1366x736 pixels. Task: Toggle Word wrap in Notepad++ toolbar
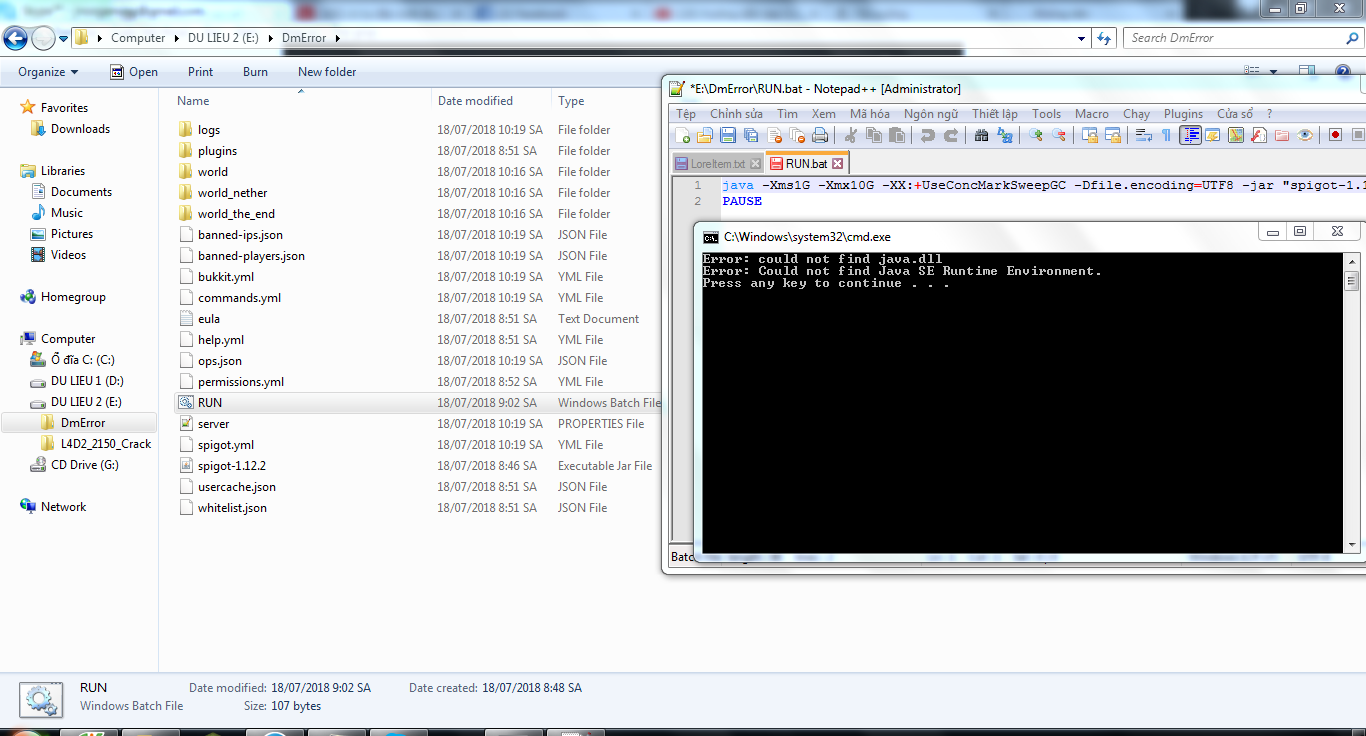(1144, 135)
